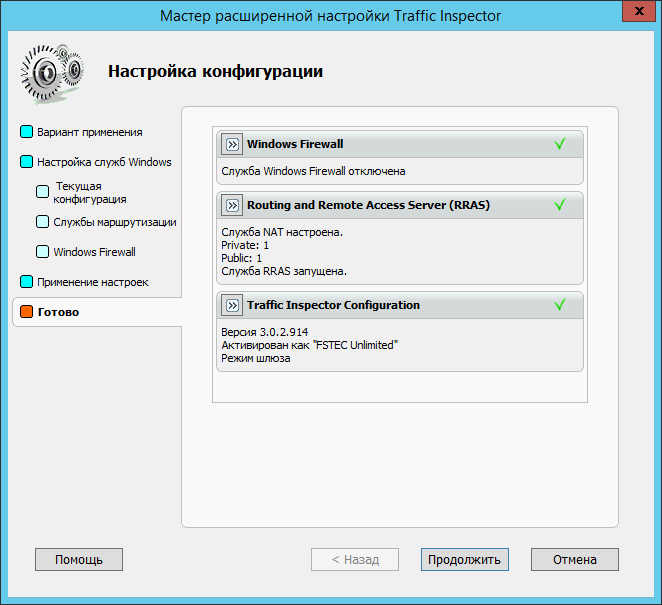This screenshot has height=605, width=662.
Task: Click the marker beside Windows Firewall step
Action: 42,252
